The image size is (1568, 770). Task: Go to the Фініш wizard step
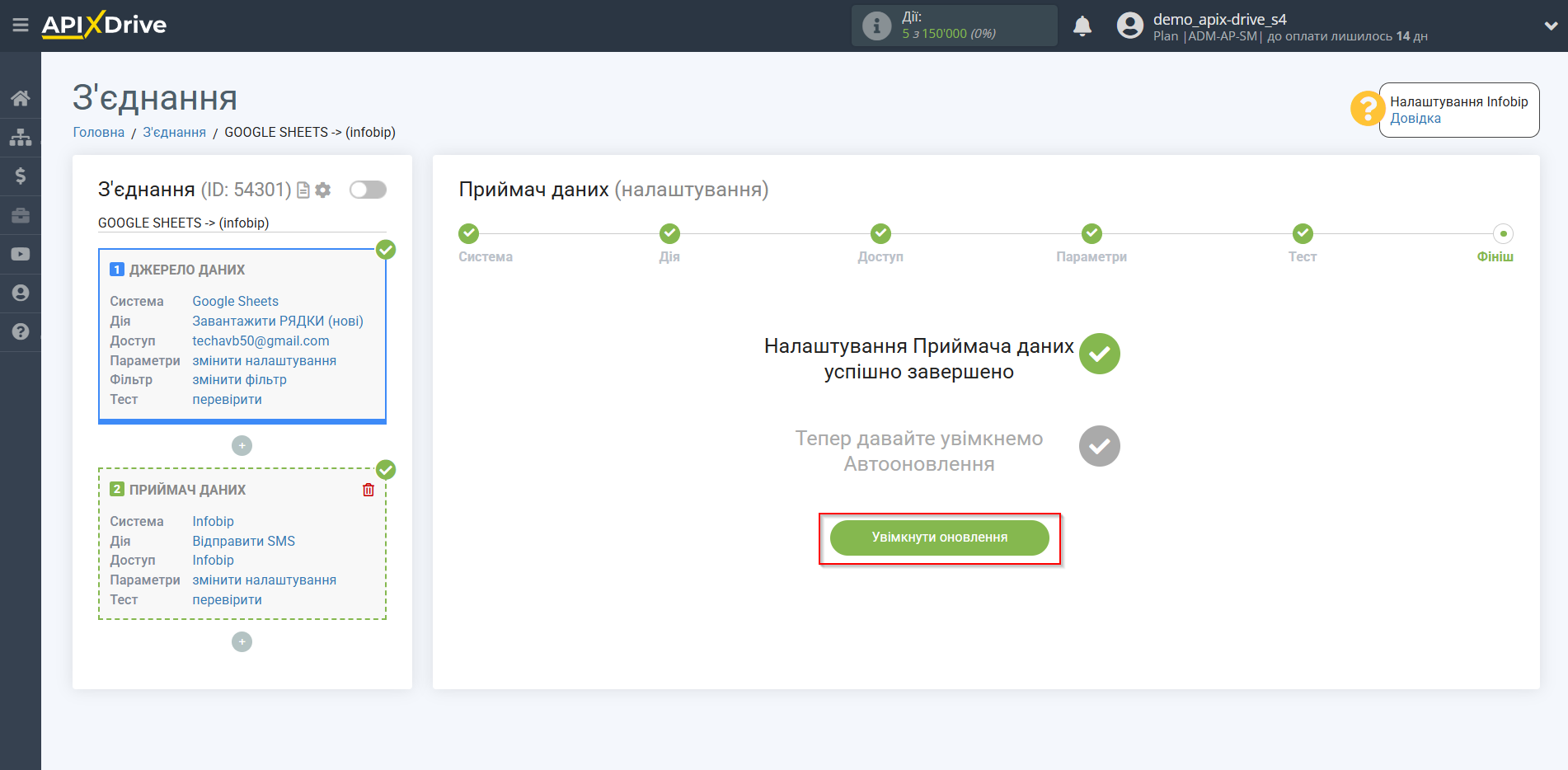tap(1503, 234)
